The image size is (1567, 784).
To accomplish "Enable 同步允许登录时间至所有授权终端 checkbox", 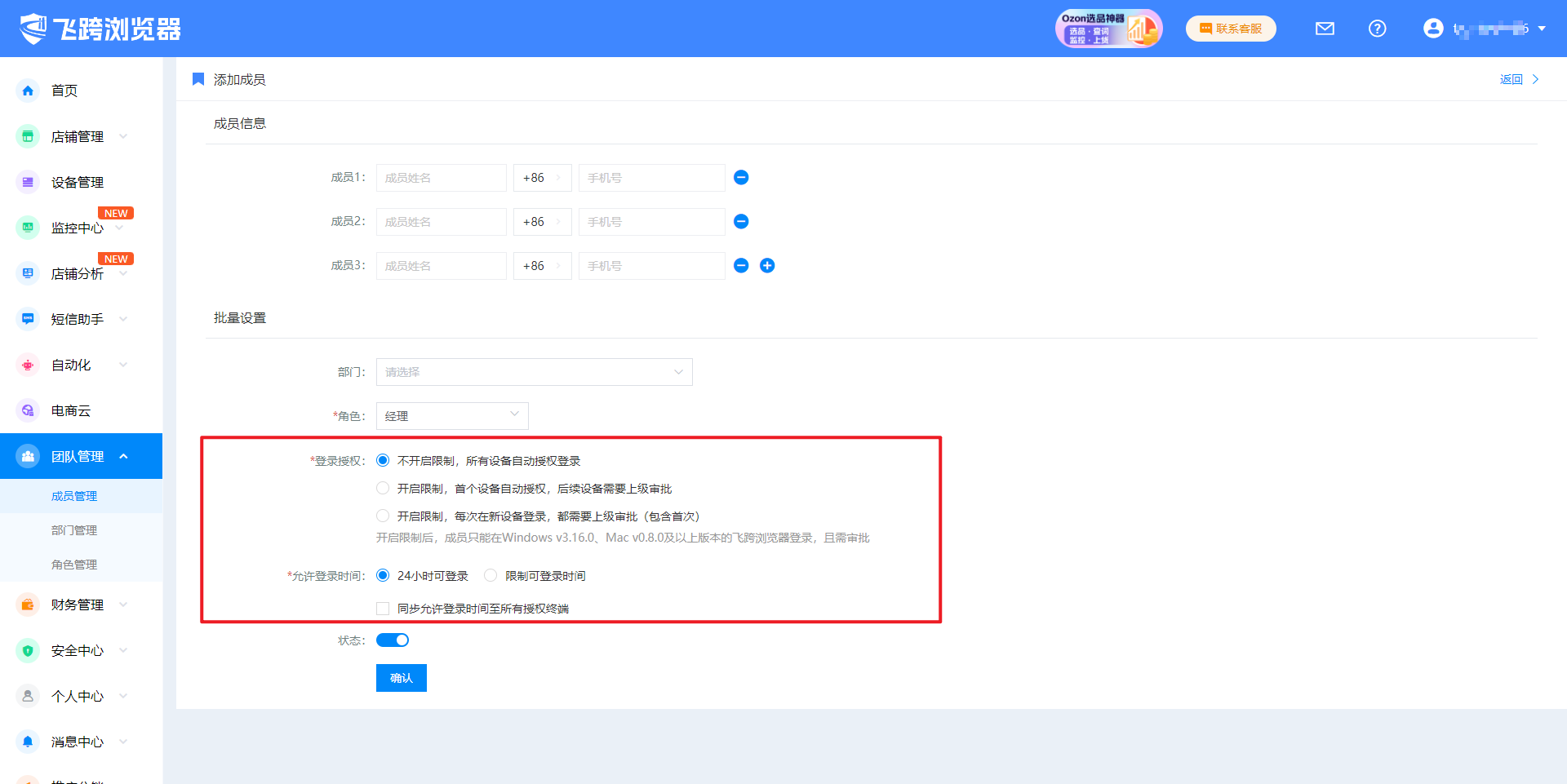I will (x=383, y=609).
